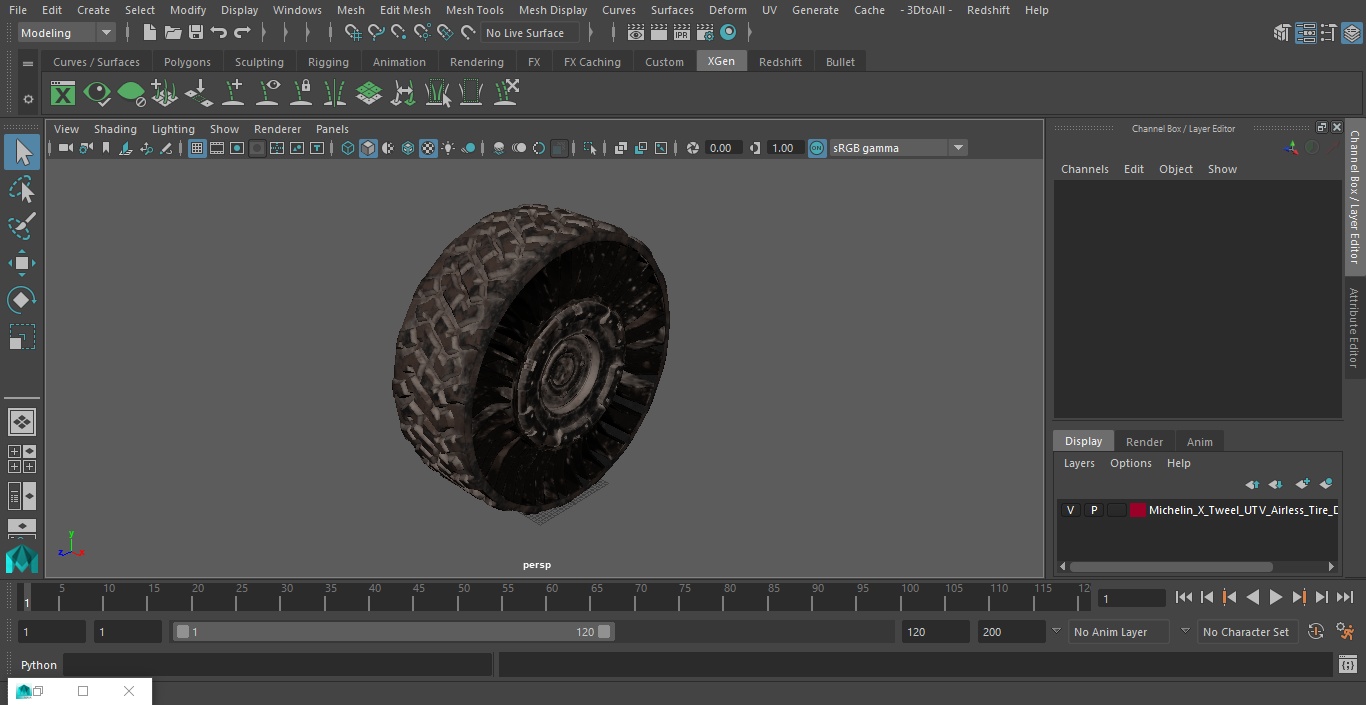
Task: Open the Python script language toggle
Action: tap(39, 665)
